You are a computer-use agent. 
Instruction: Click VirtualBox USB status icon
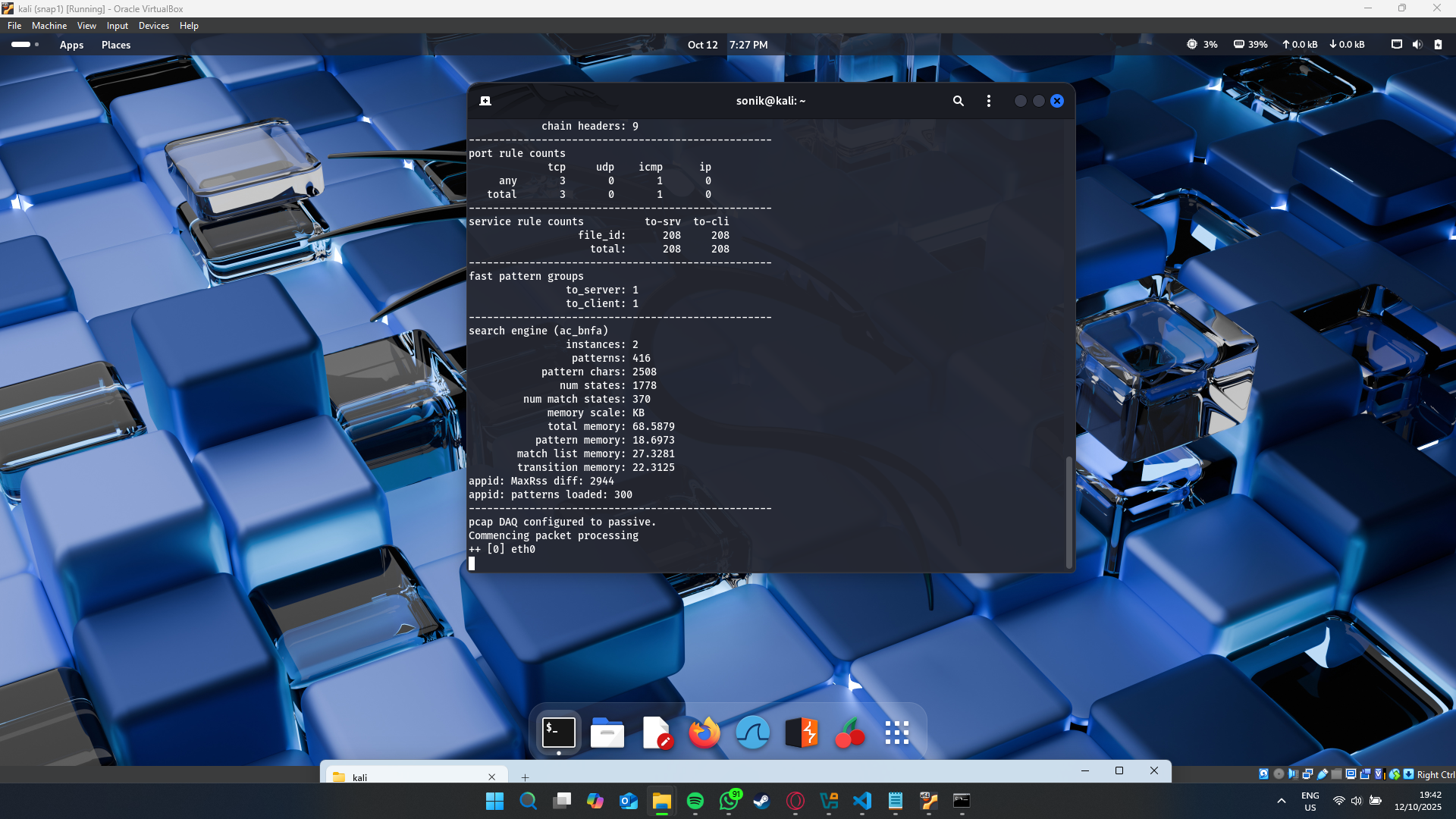tap(1322, 774)
